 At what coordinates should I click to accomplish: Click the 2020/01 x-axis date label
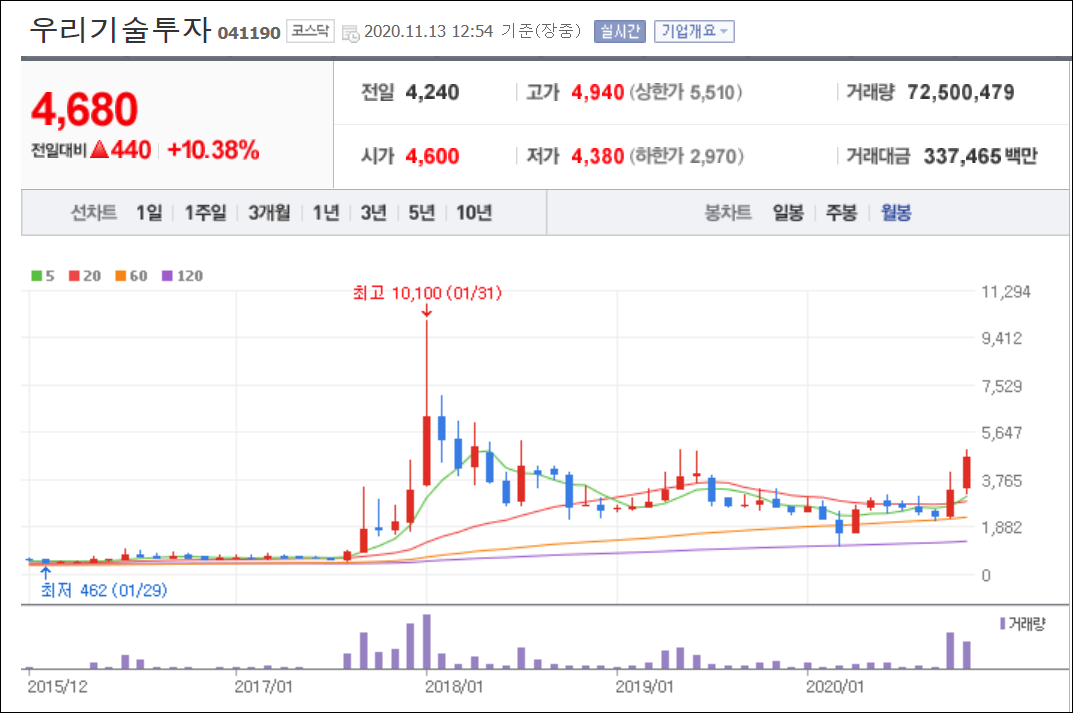point(835,686)
